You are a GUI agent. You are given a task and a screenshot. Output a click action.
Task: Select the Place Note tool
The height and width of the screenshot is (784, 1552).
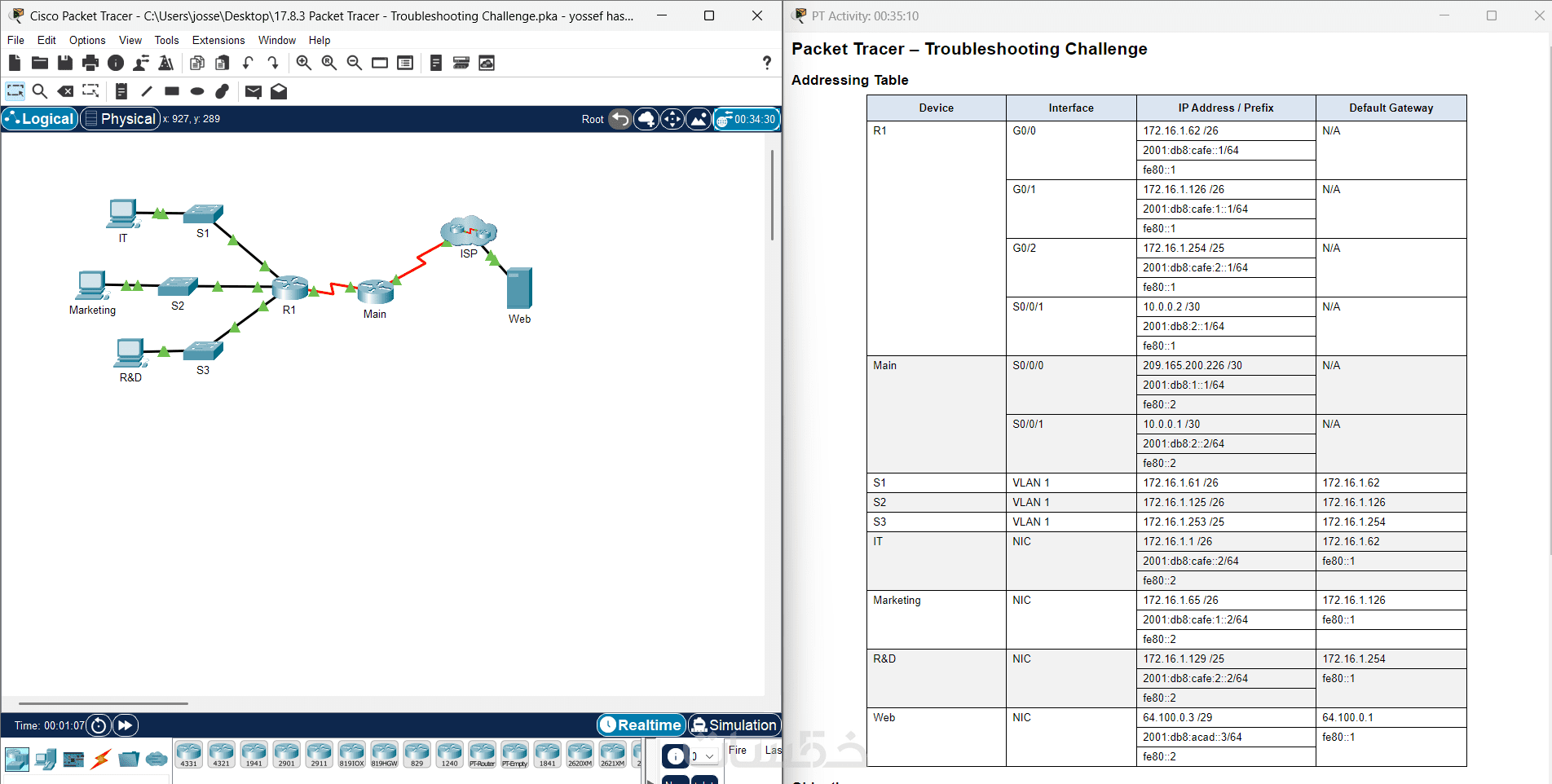click(x=121, y=91)
